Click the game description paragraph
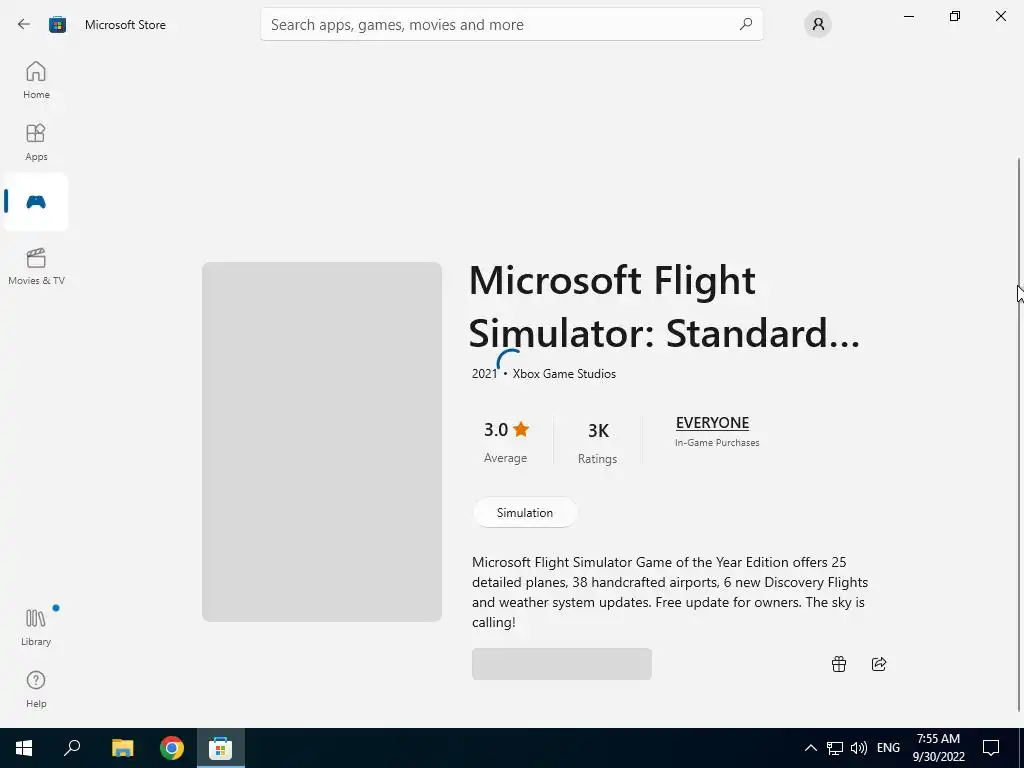This screenshot has height=768, width=1024. [670, 592]
